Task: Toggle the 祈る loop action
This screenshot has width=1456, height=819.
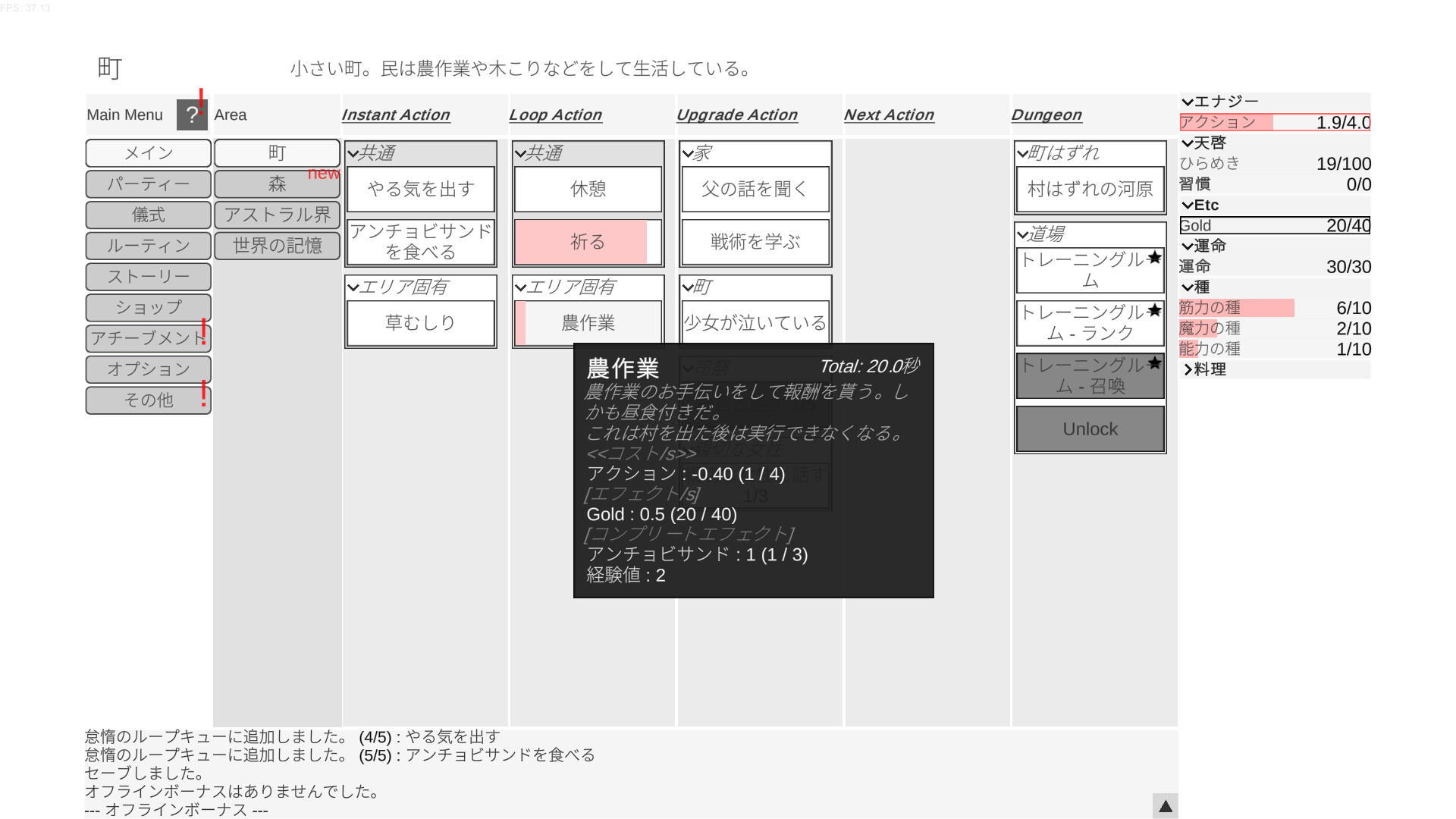Action: (588, 242)
